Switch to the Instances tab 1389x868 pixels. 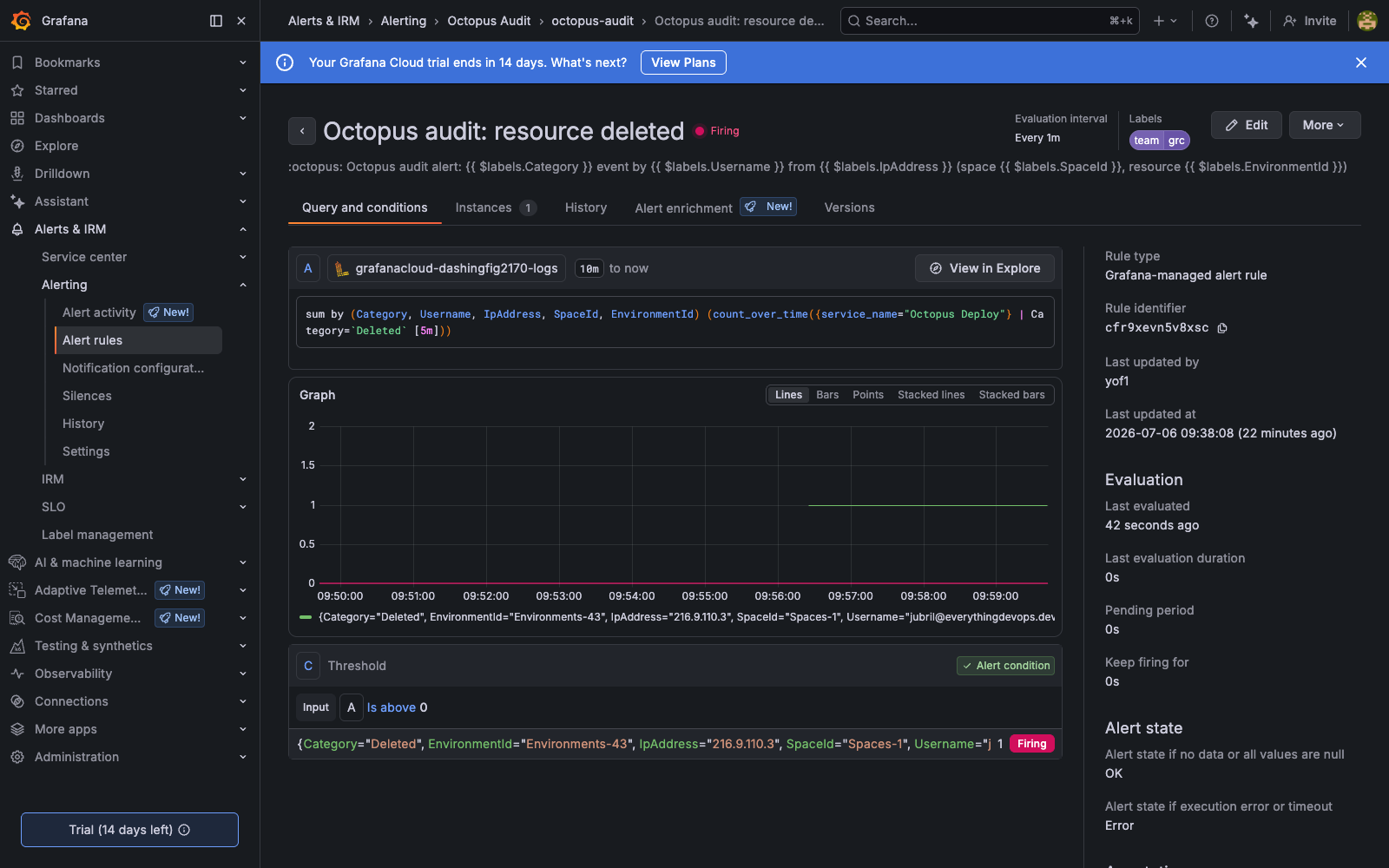tap(496, 207)
